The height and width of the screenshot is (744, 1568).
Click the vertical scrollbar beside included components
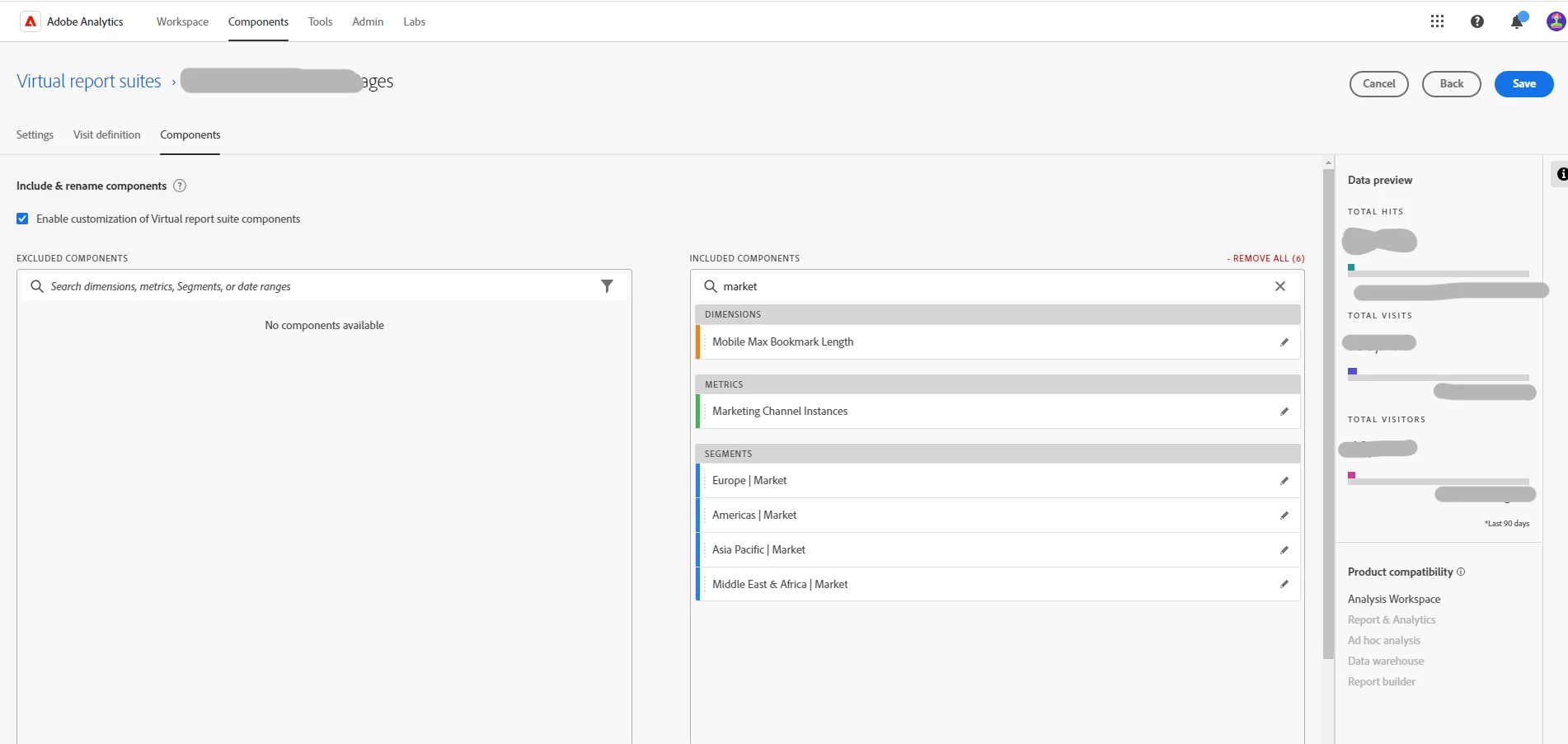click(x=1327, y=412)
